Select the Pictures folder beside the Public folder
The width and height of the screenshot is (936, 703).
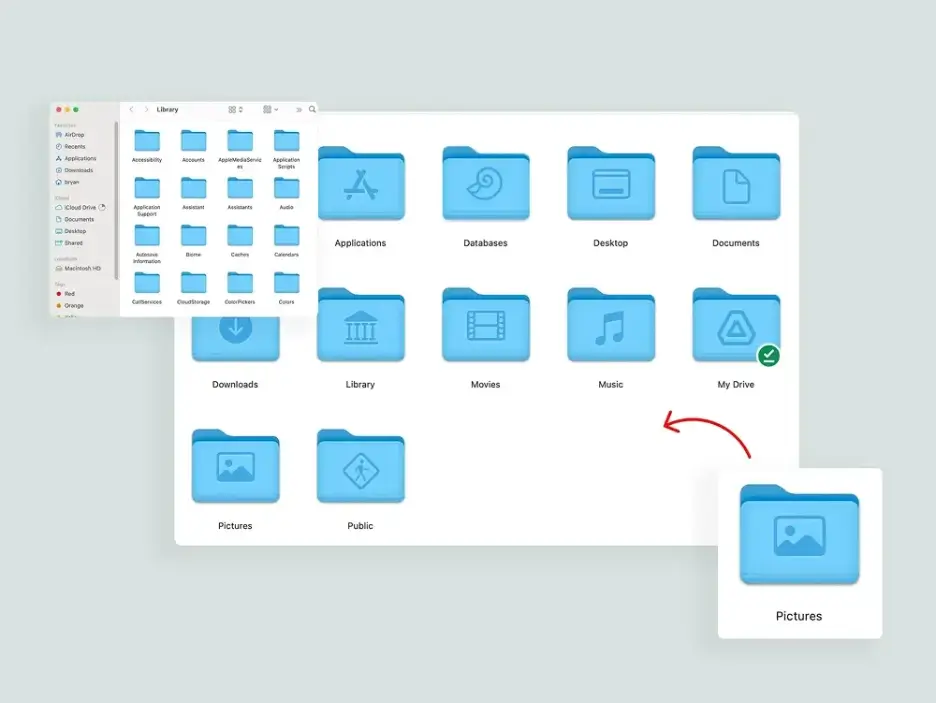235,467
